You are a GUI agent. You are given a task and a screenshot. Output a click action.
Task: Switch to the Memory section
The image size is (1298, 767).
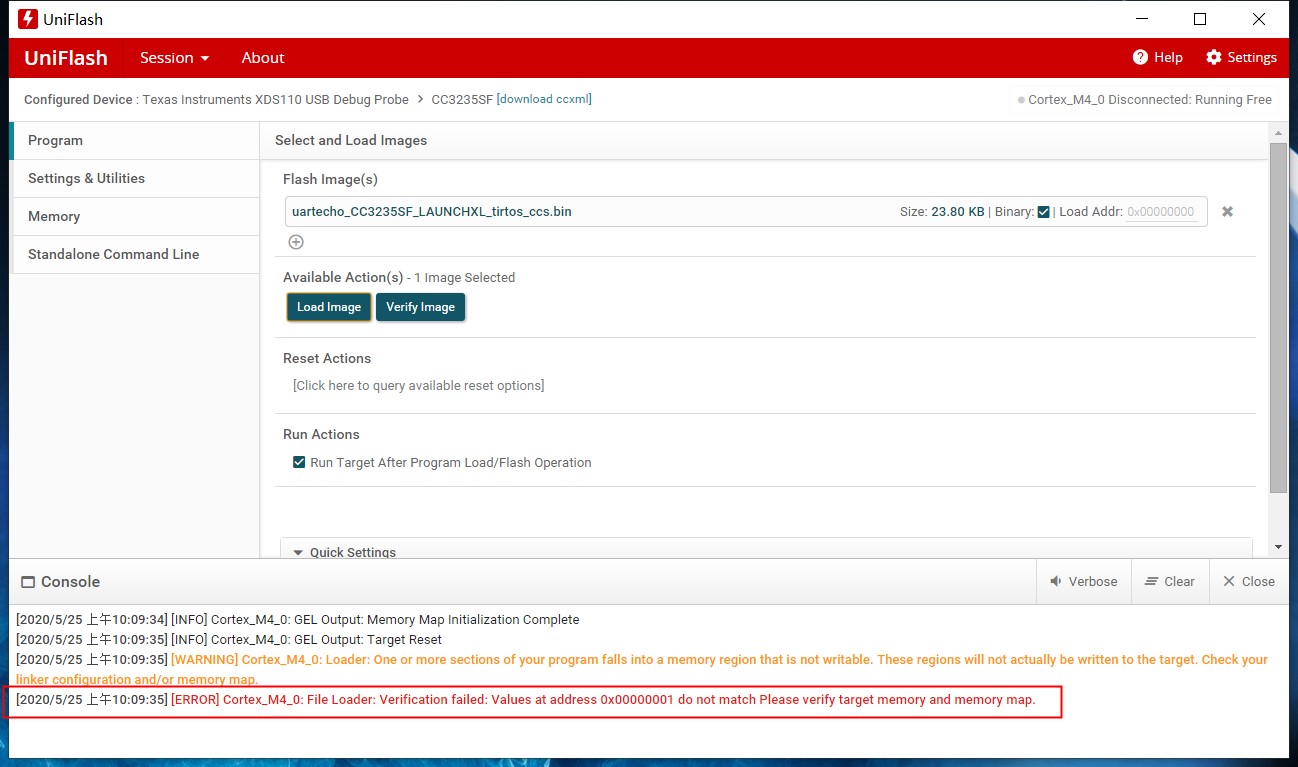[134, 216]
